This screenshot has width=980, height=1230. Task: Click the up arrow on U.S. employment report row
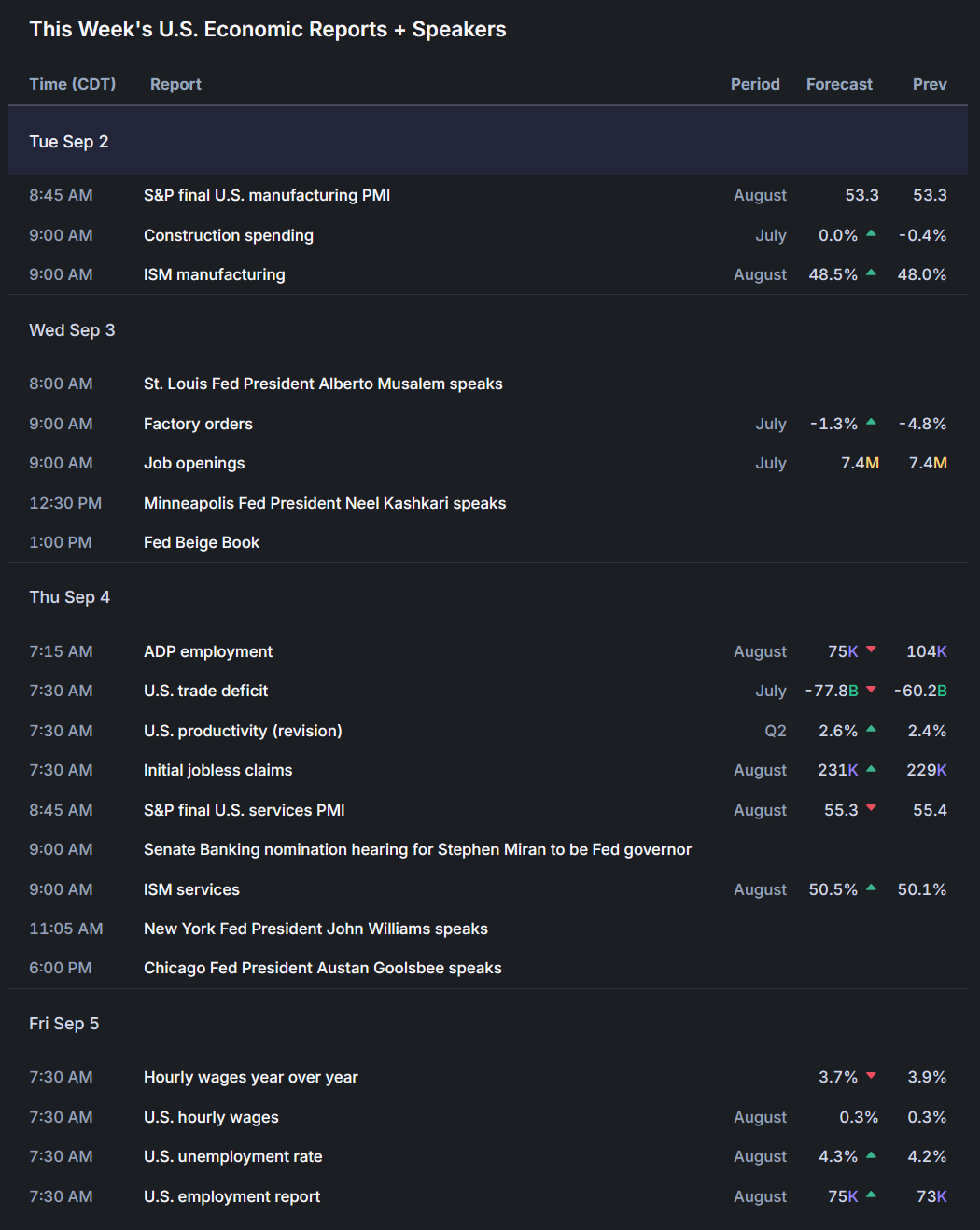click(x=871, y=1195)
